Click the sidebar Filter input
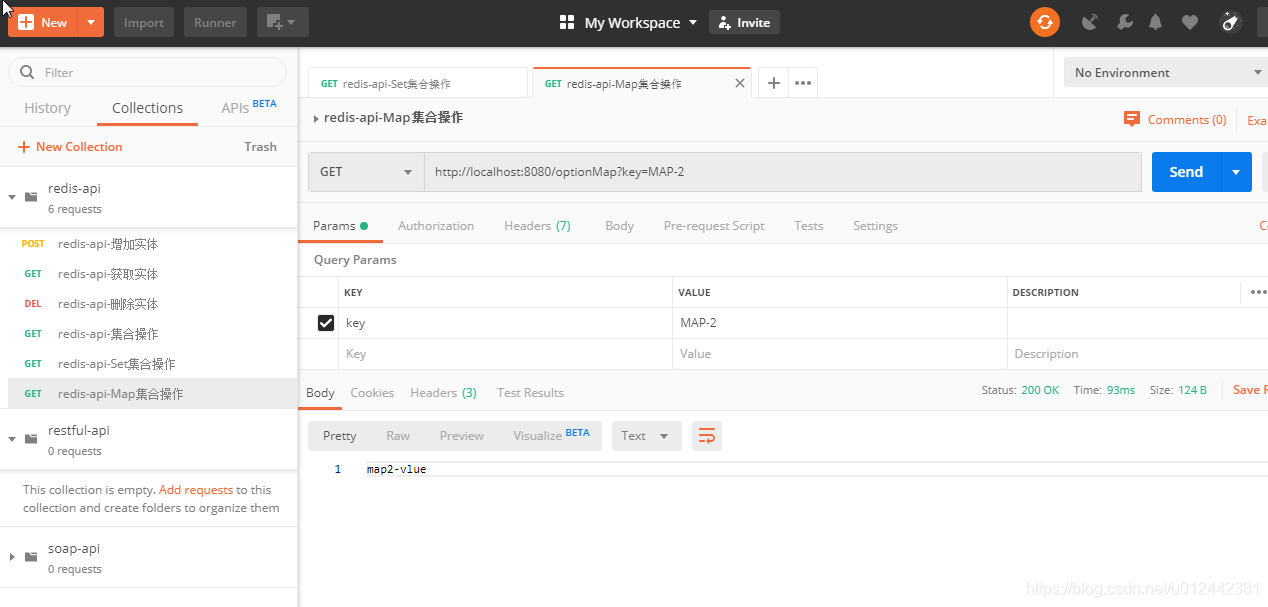This screenshot has width=1268, height=607. point(148,72)
